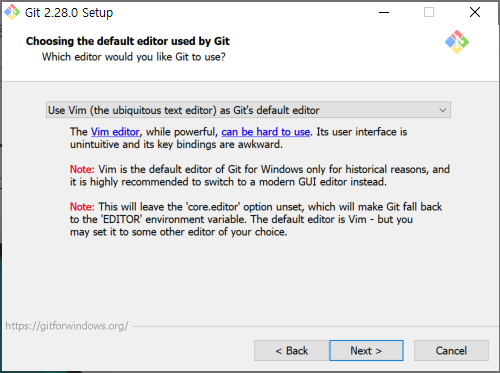This screenshot has width=500, height=373.
Task: Click the chevron arrow of the editor dropdown
Action: pyautogui.click(x=443, y=110)
